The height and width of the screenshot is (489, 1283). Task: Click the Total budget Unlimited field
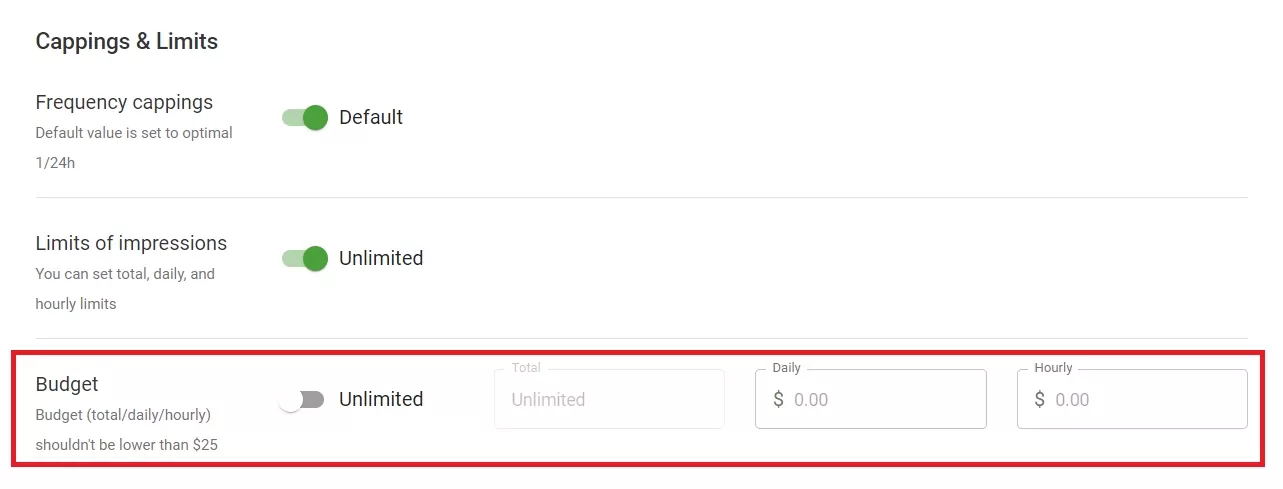tap(608, 400)
